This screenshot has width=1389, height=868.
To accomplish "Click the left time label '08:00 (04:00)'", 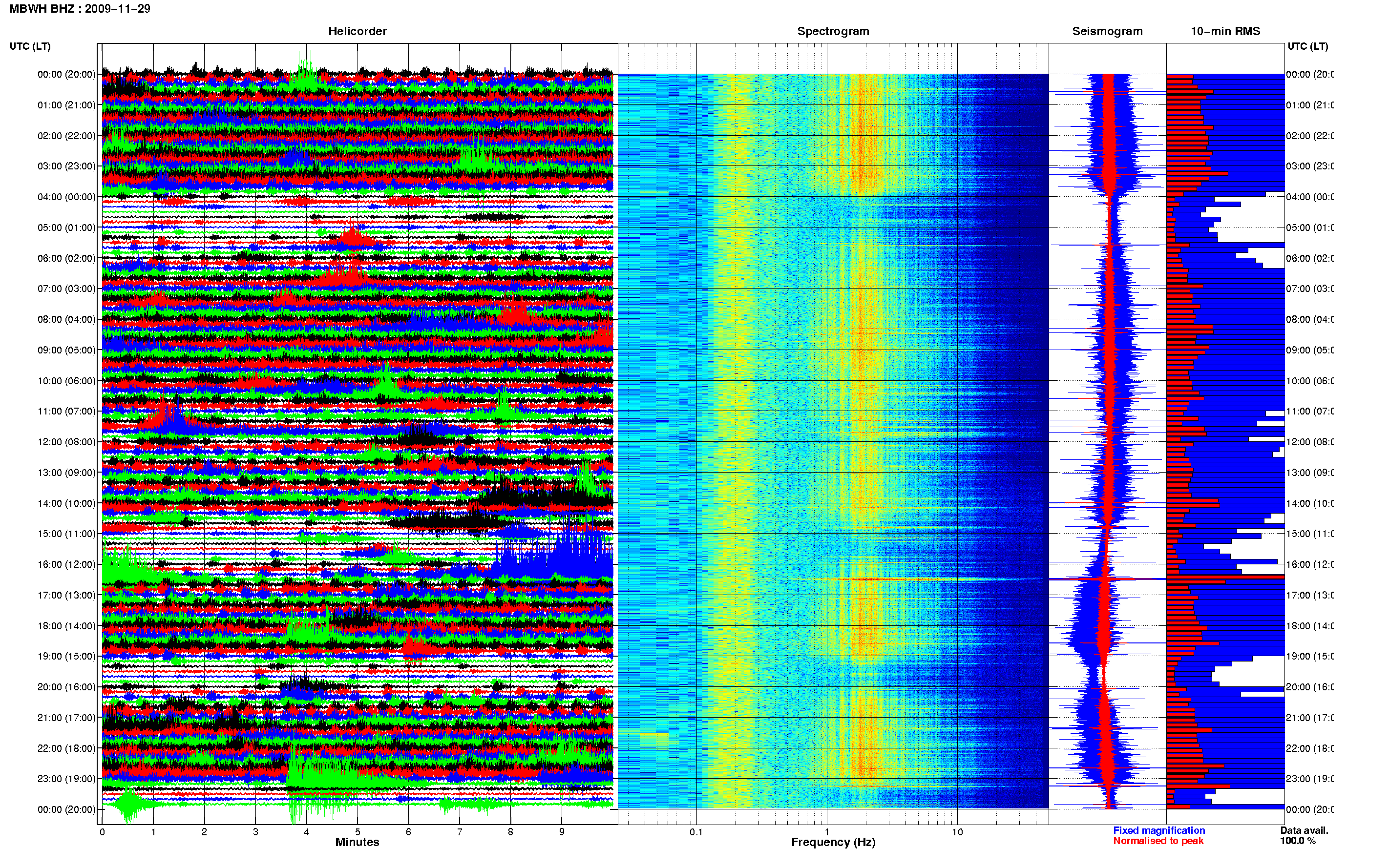I will [66, 319].
